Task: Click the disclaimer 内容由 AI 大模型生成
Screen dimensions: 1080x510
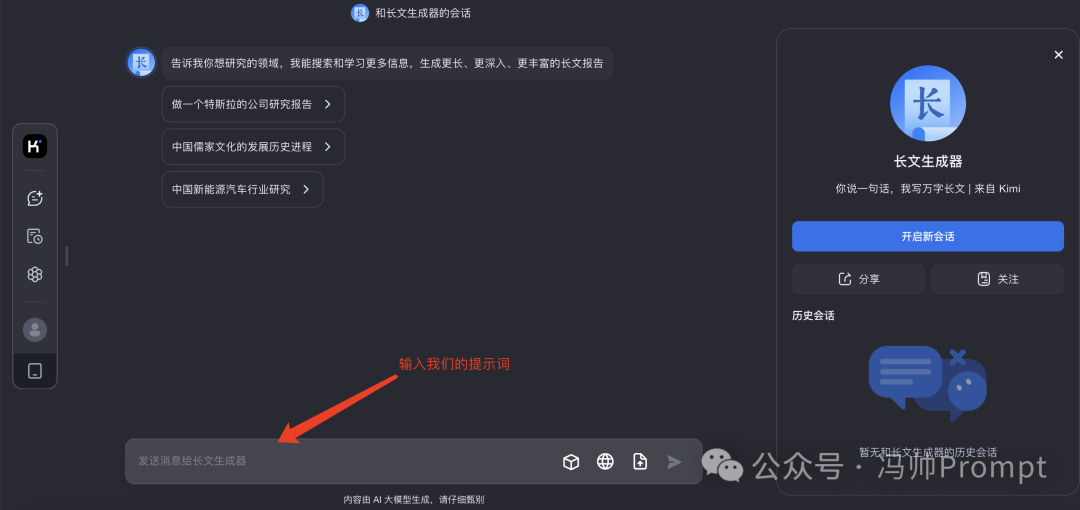Action: click(413, 500)
